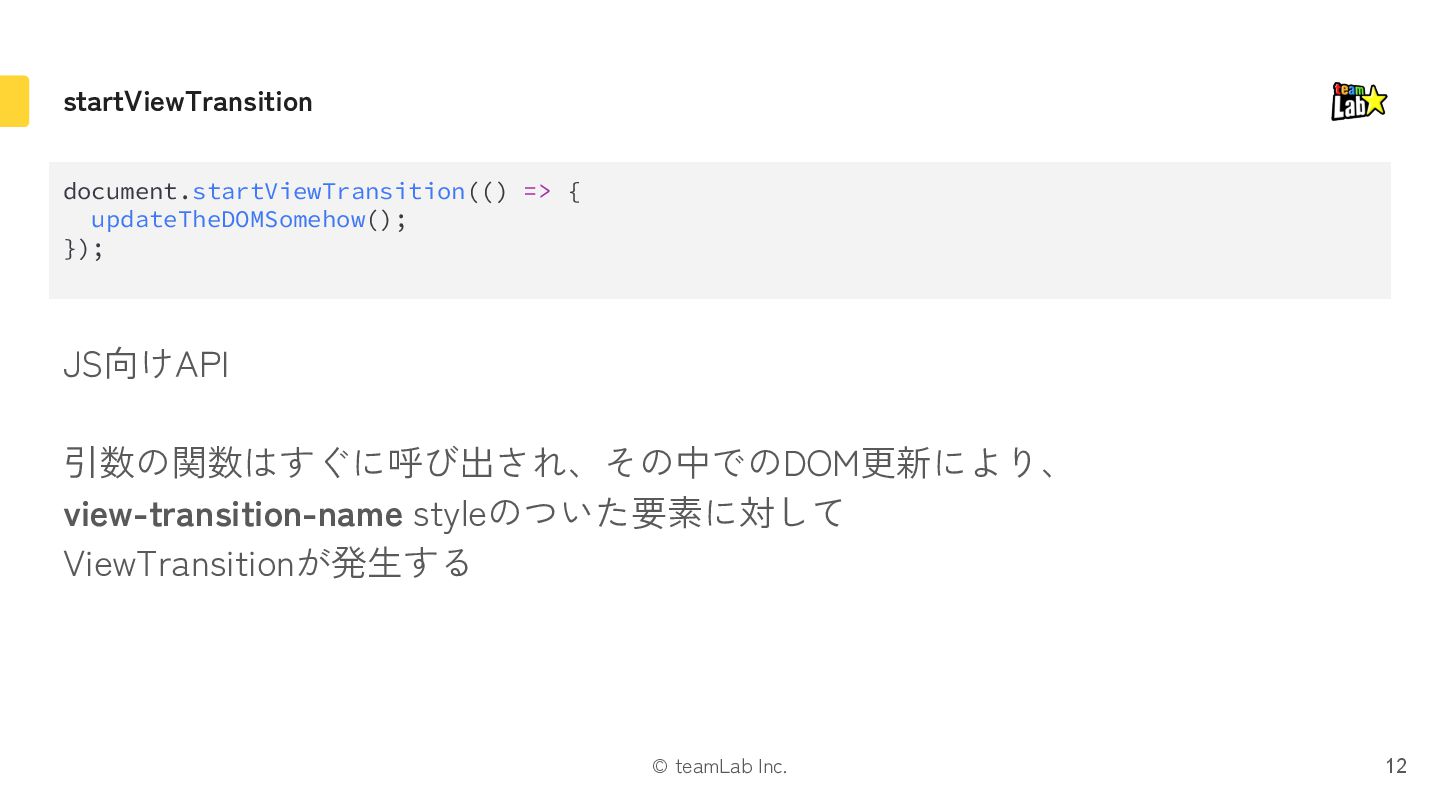Click the yellow accent block beside the title
The image size is (1440, 810).
14,101
